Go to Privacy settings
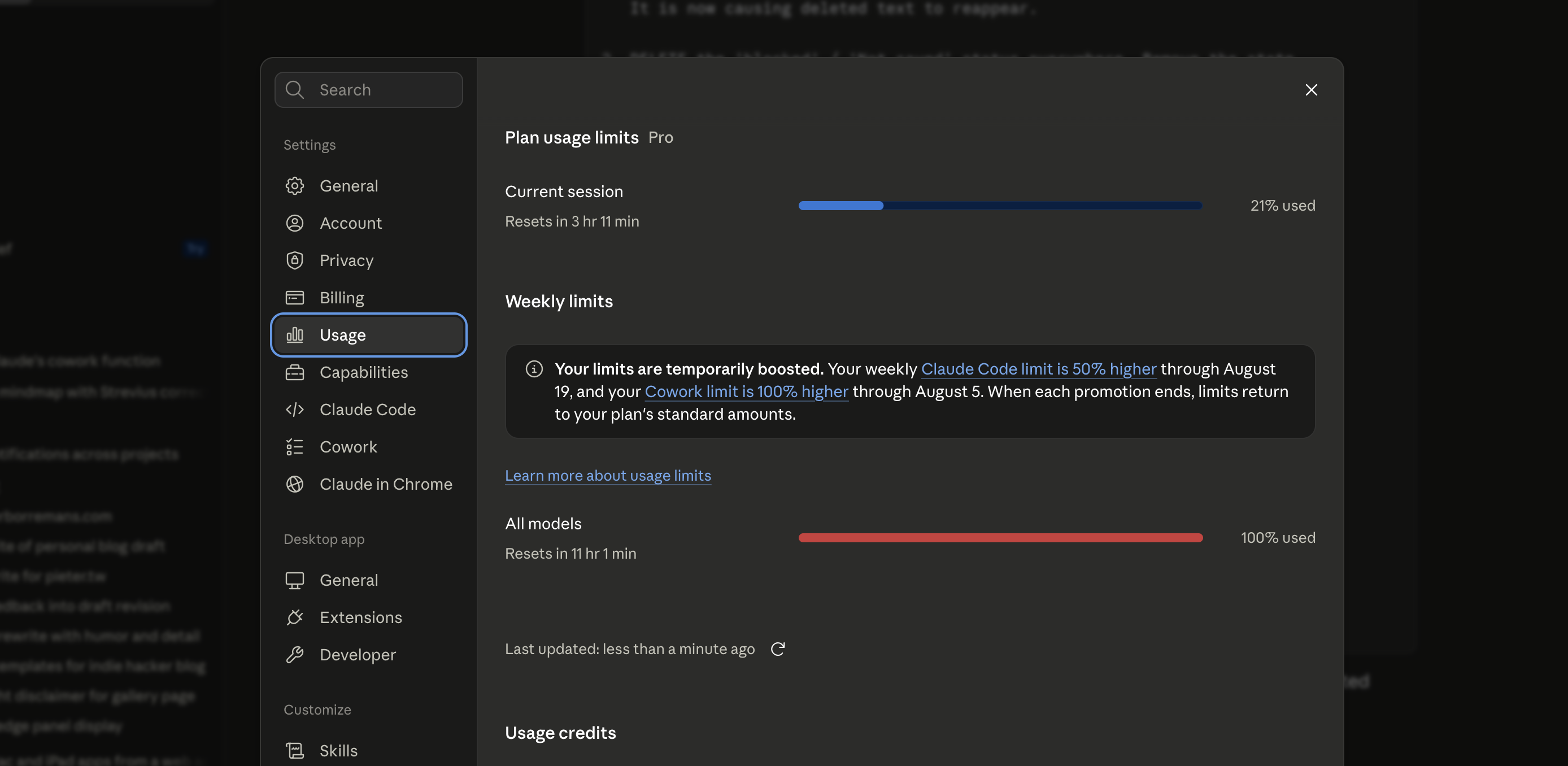 coord(369,260)
